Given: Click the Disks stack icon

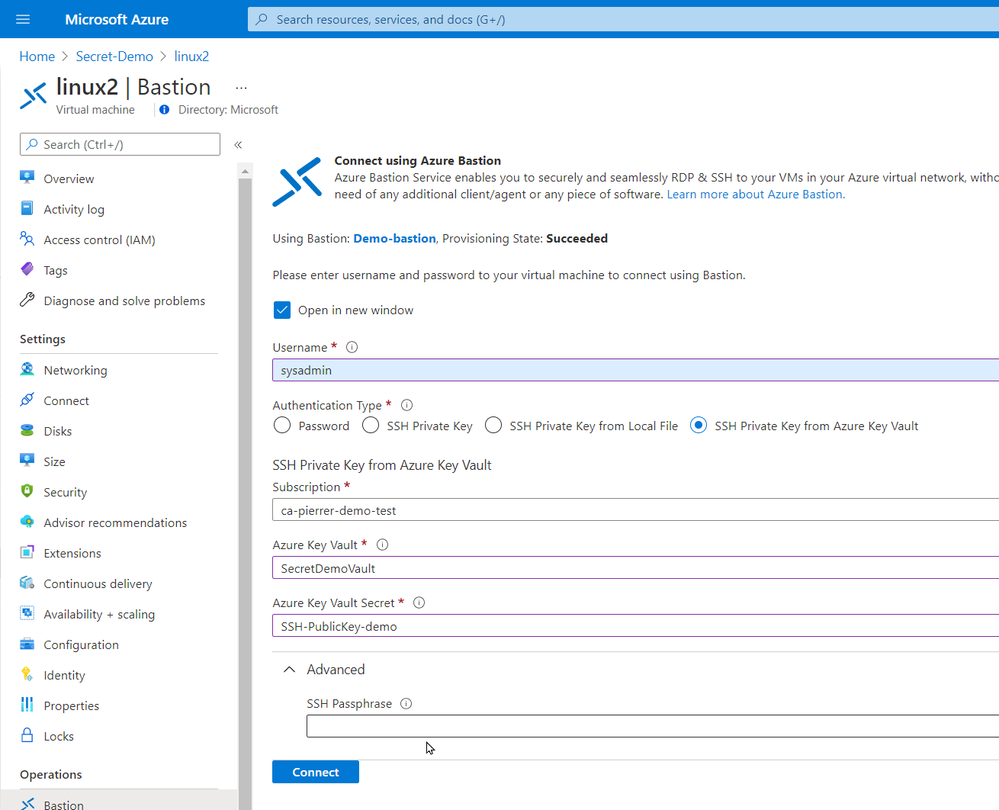Looking at the screenshot, I should click(27, 431).
